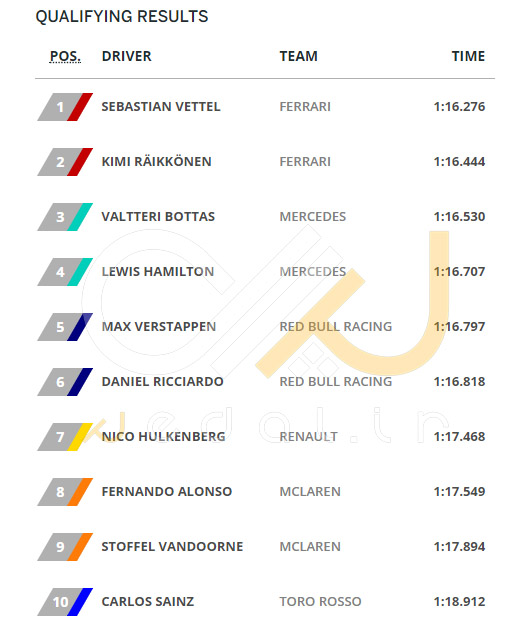Click the DRIVER column header
The height and width of the screenshot is (630, 529).
(127, 56)
